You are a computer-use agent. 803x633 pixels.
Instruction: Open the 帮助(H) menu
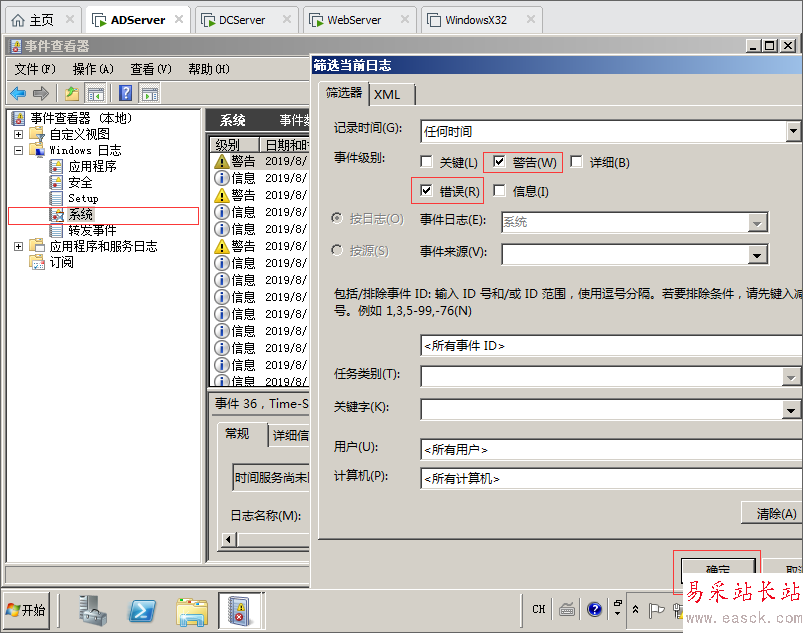click(x=208, y=69)
